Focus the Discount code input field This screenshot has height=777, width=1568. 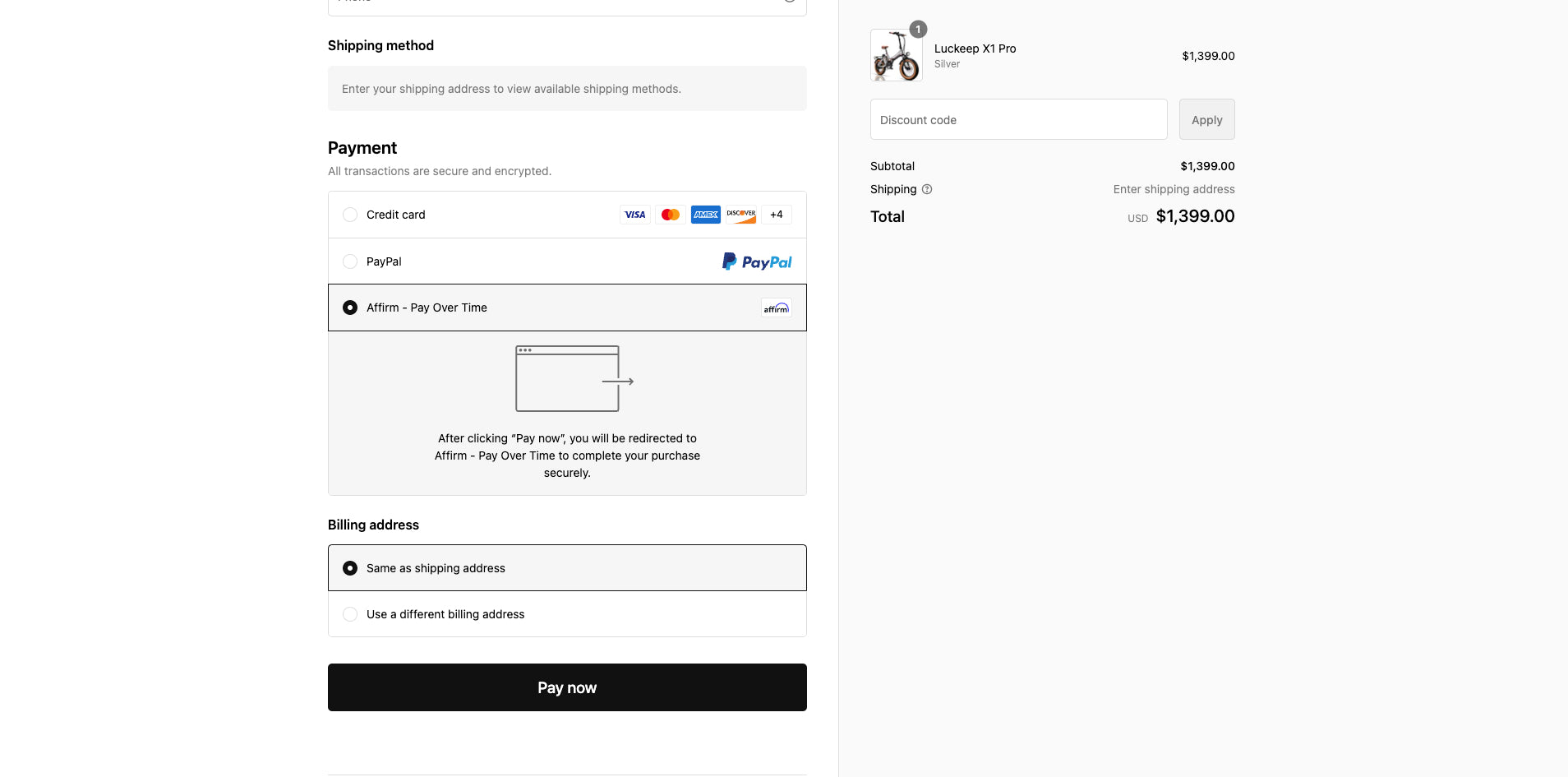(1018, 120)
